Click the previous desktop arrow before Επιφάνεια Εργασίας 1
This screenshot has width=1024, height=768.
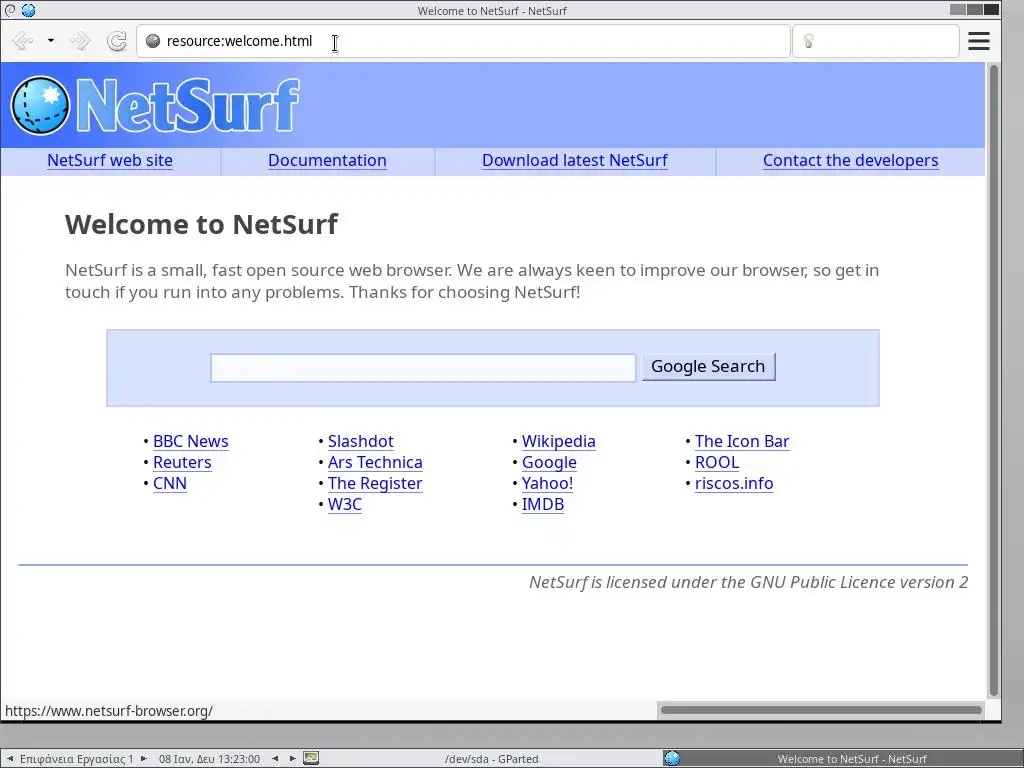click(10, 758)
